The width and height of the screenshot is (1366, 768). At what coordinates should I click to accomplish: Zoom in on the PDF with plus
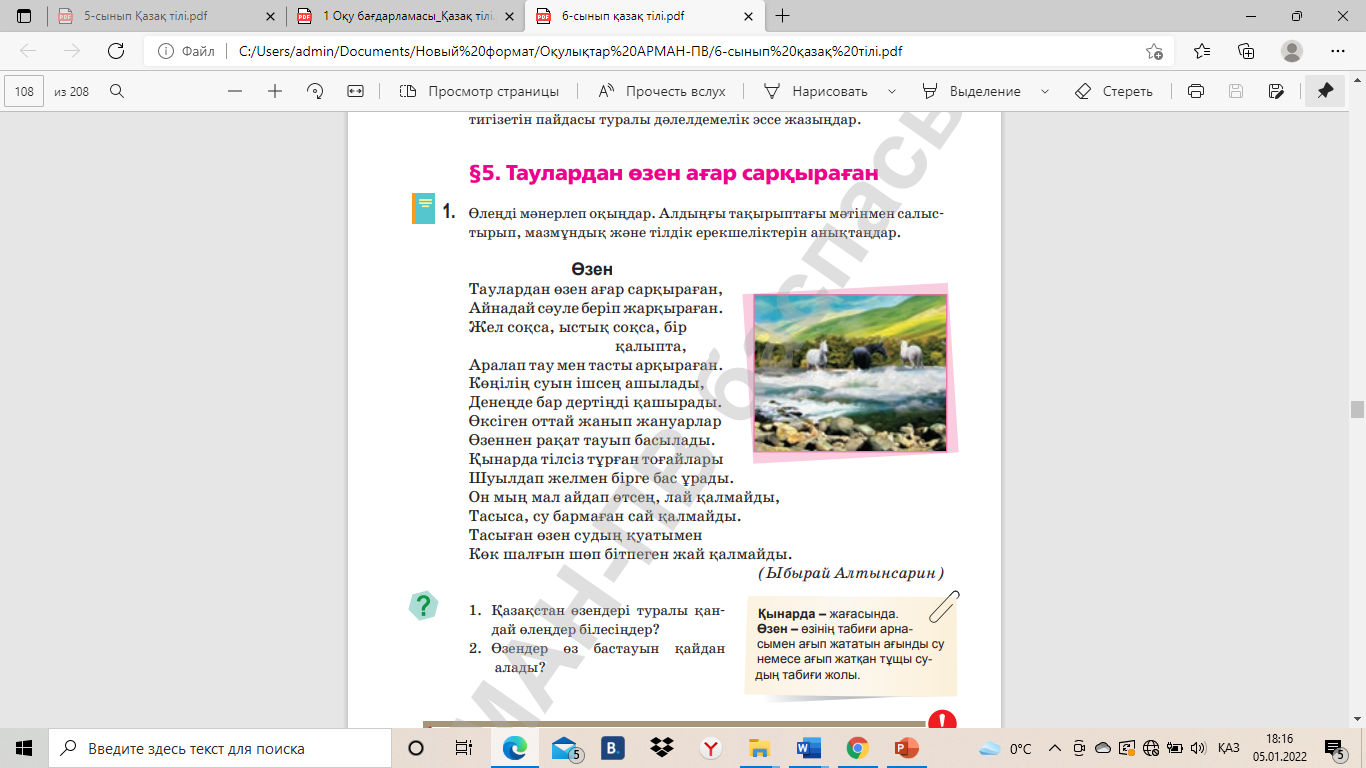(275, 91)
